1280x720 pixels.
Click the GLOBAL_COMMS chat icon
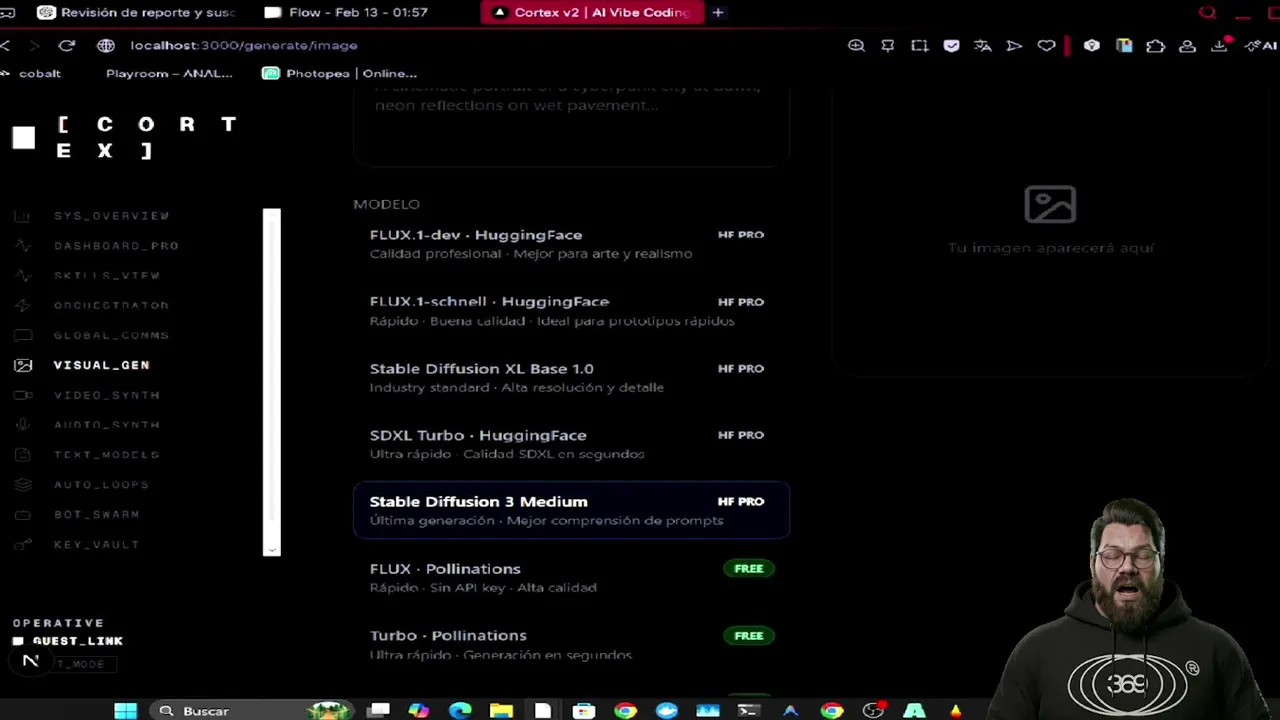pos(23,335)
